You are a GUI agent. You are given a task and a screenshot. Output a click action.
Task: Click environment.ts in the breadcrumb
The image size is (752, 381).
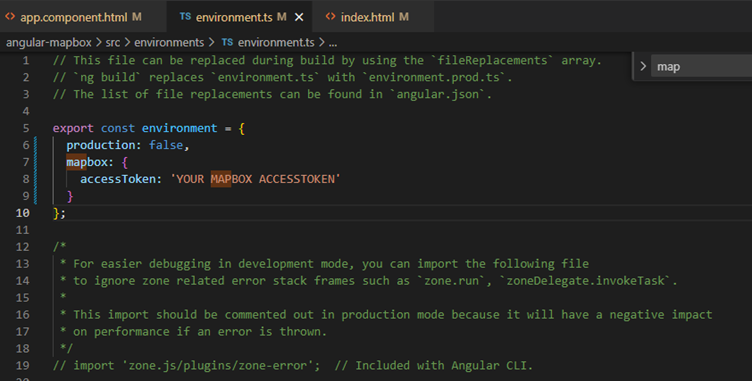coord(276,43)
